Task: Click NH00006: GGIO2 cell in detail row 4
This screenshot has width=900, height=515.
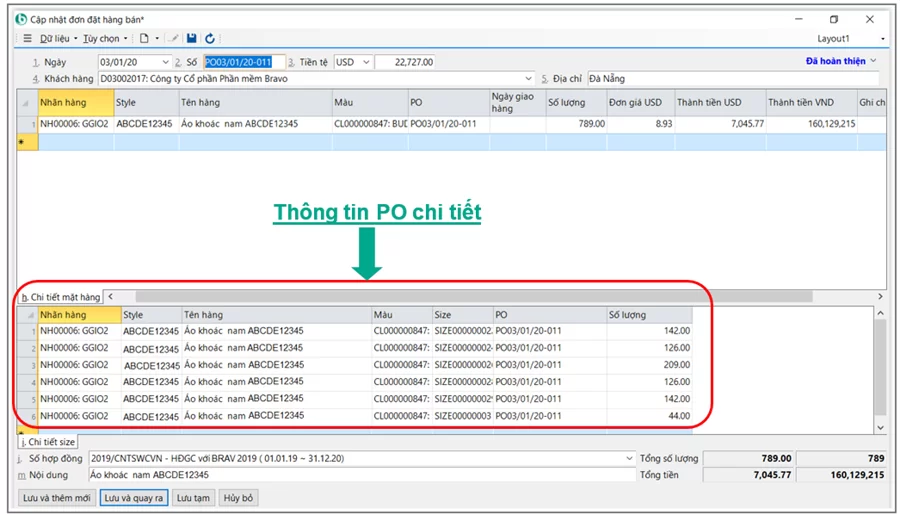Action: point(80,382)
